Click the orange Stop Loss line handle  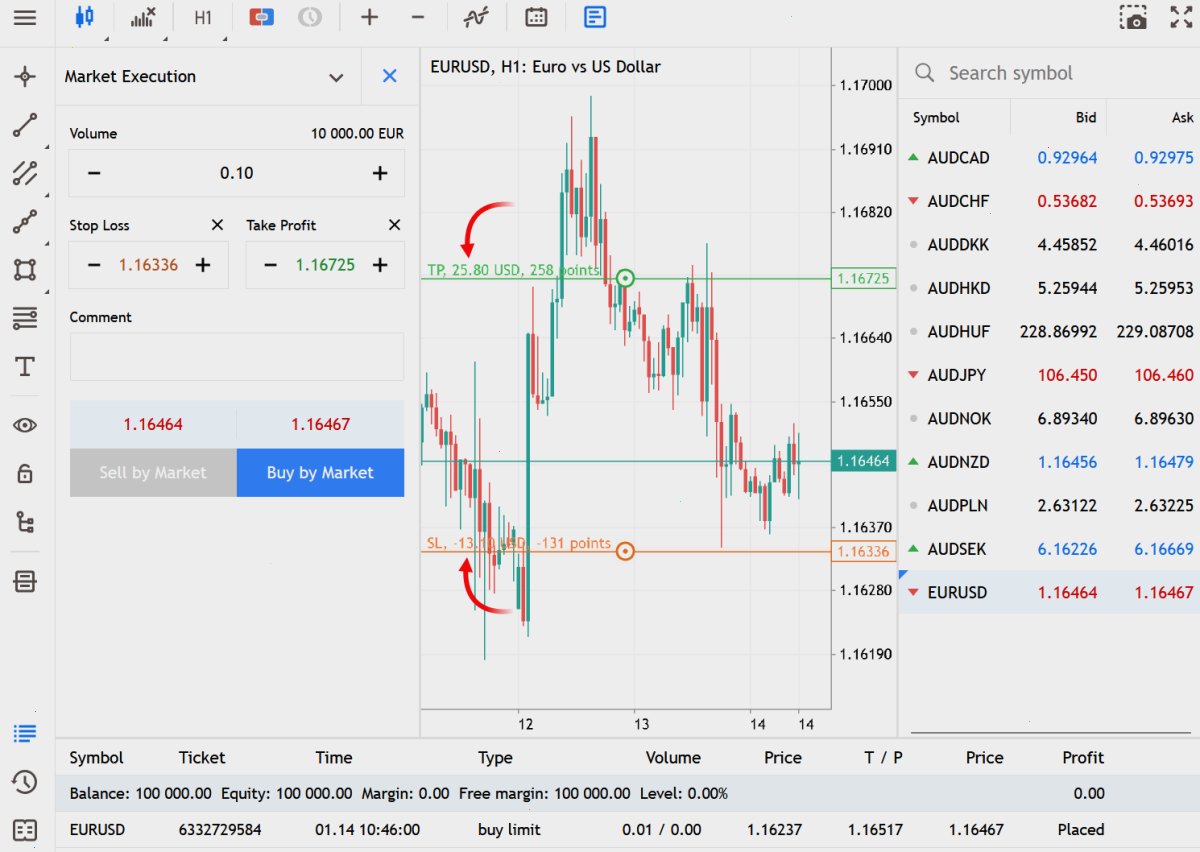[625, 551]
